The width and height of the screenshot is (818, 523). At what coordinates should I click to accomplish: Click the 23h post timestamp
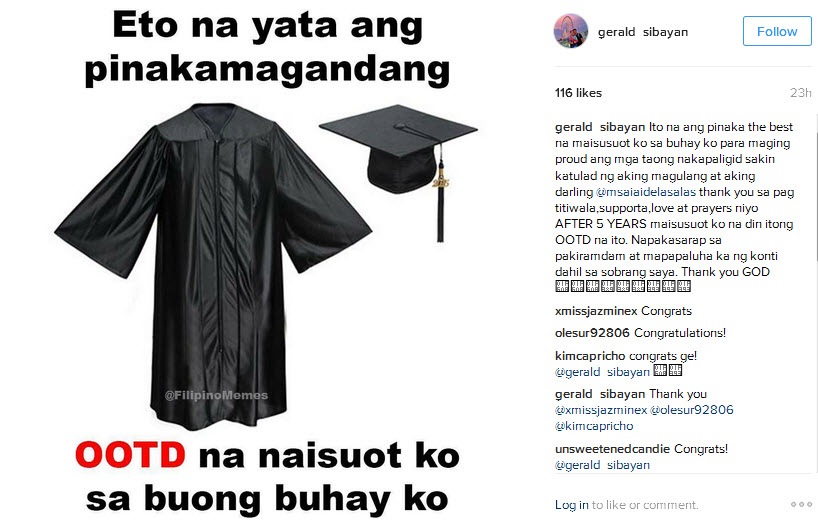pyautogui.click(x=800, y=93)
